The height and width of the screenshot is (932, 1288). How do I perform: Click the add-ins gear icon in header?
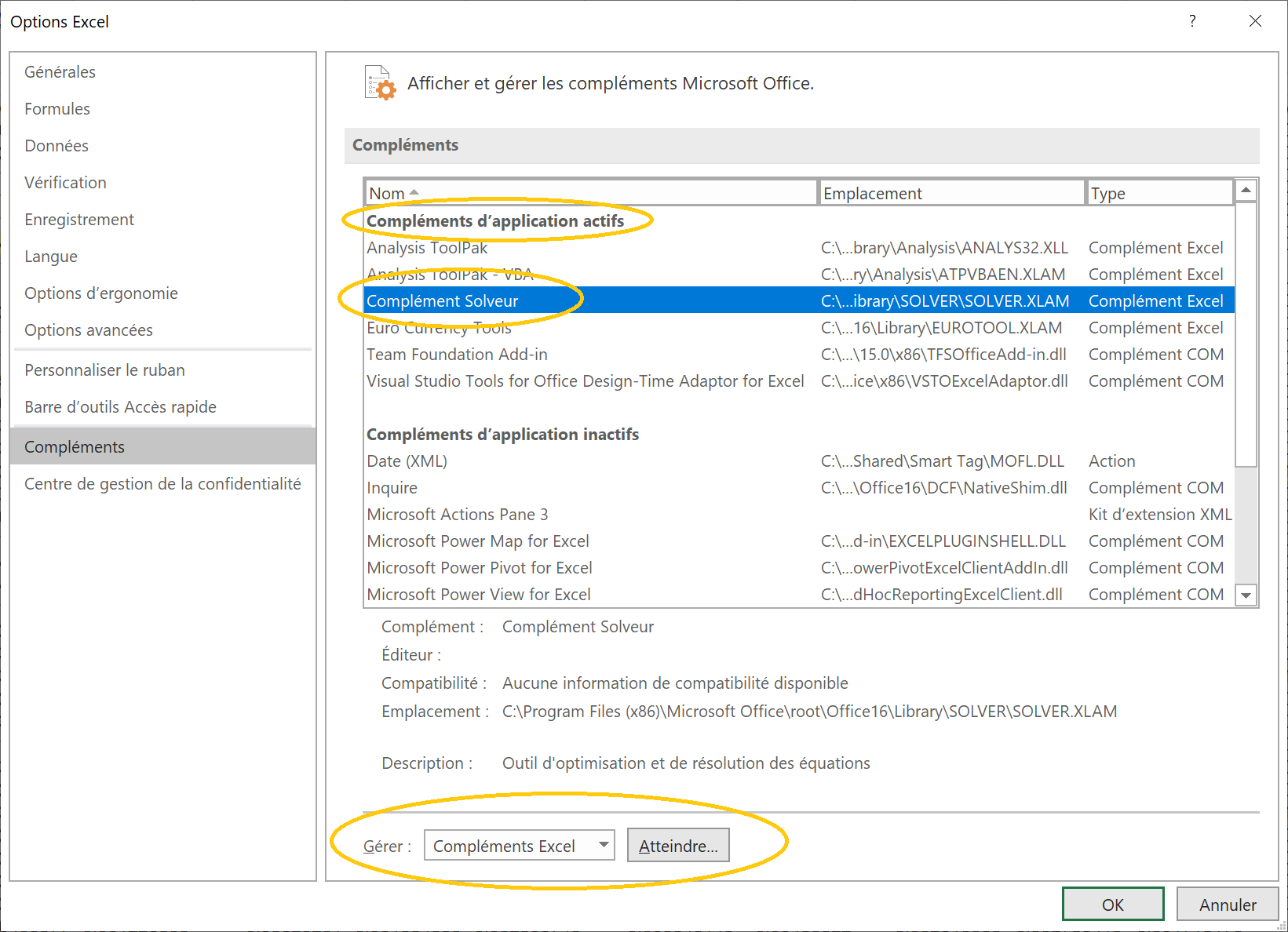coord(381,83)
